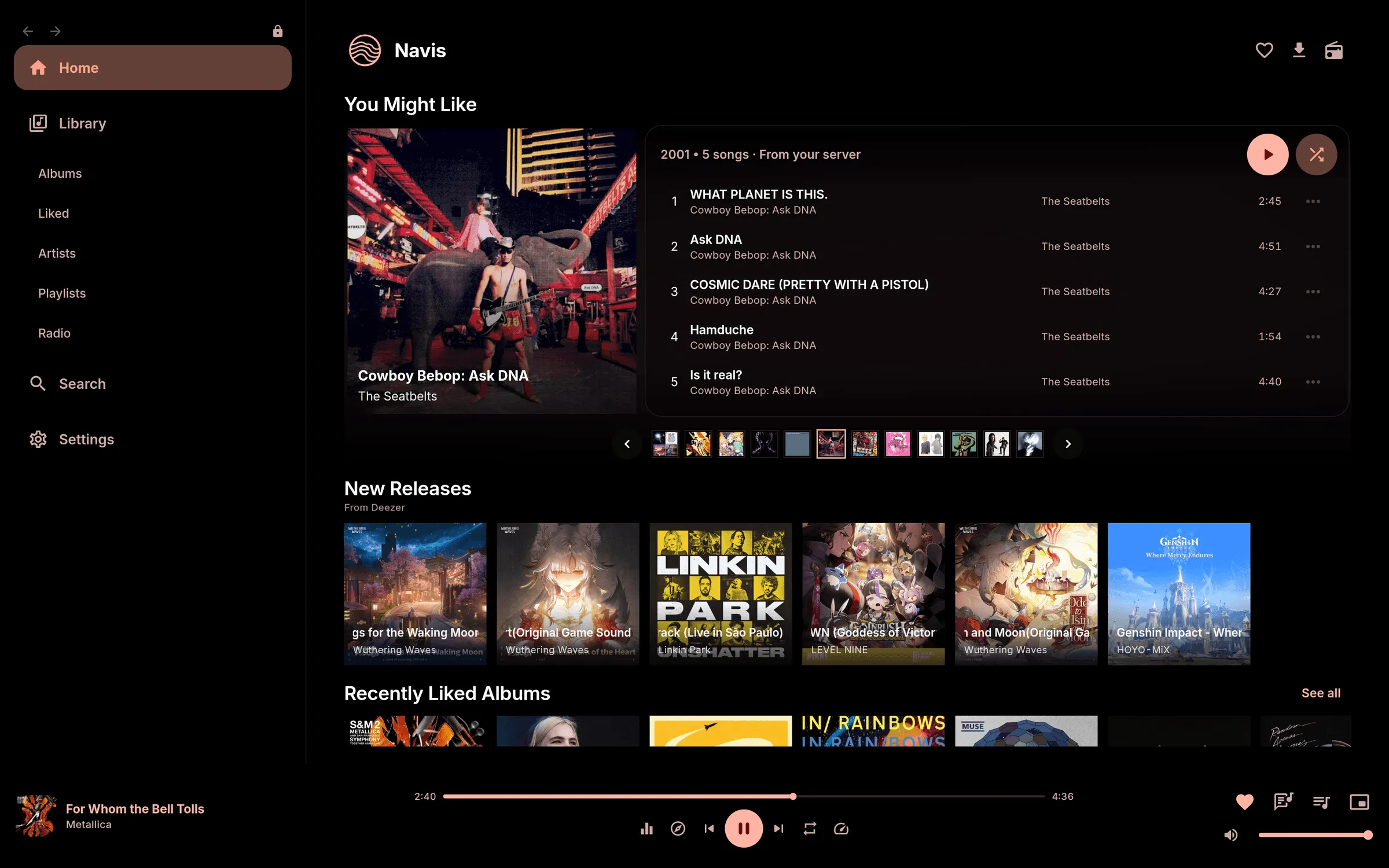The height and width of the screenshot is (868, 1389).
Task: Toggle mini player picture-in-picture icon
Action: 1359,801
